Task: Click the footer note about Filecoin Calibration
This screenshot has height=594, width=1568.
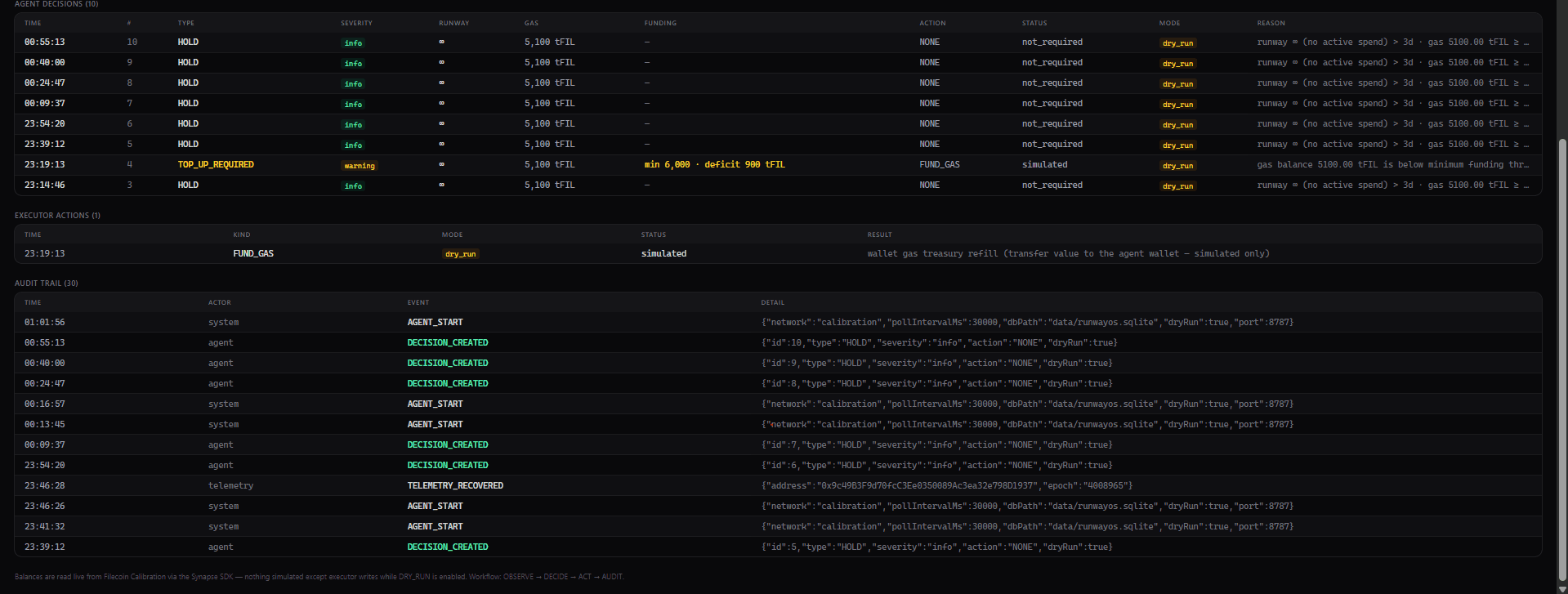Action: click(x=319, y=577)
